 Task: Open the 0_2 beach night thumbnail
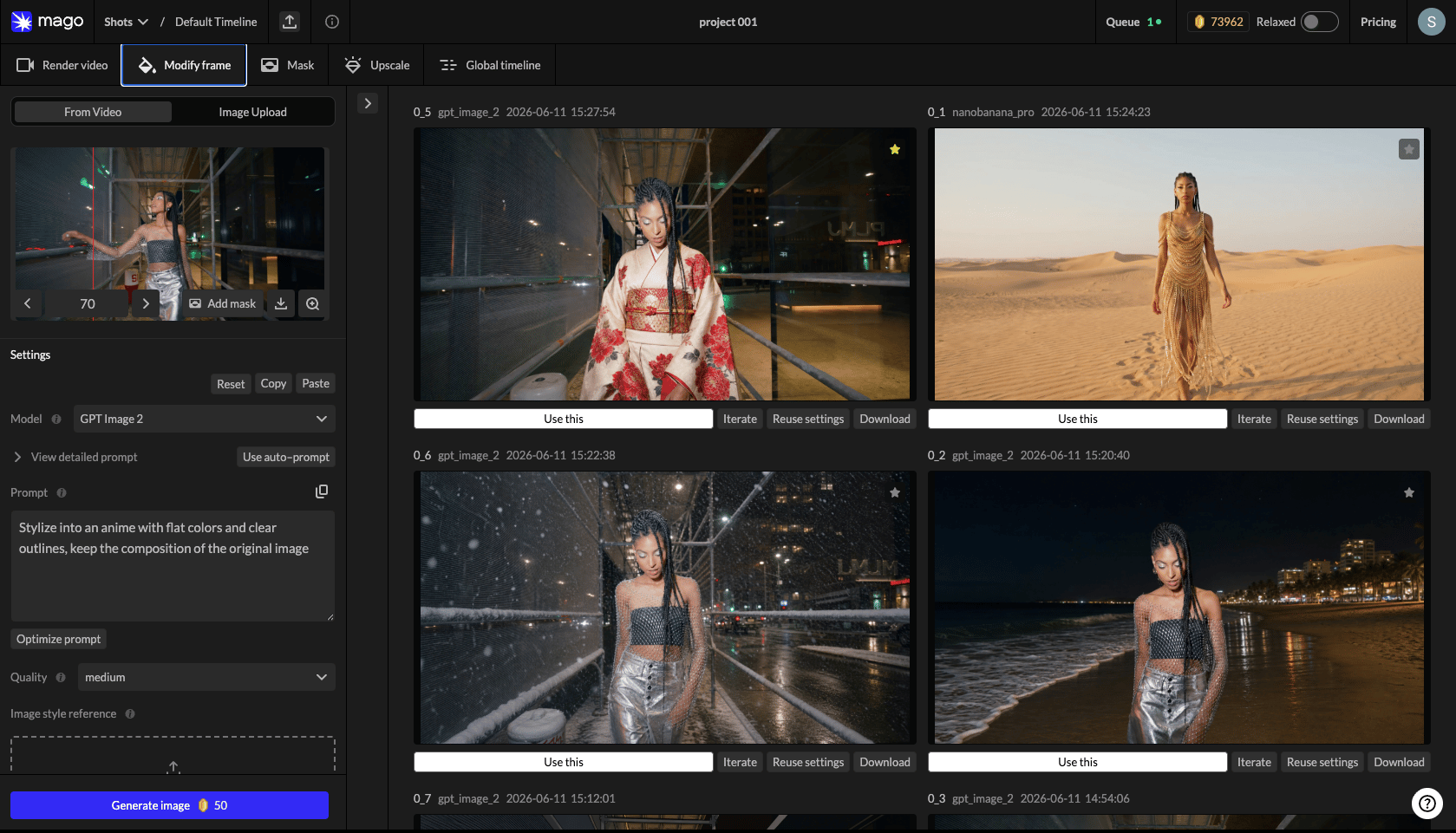point(1179,608)
